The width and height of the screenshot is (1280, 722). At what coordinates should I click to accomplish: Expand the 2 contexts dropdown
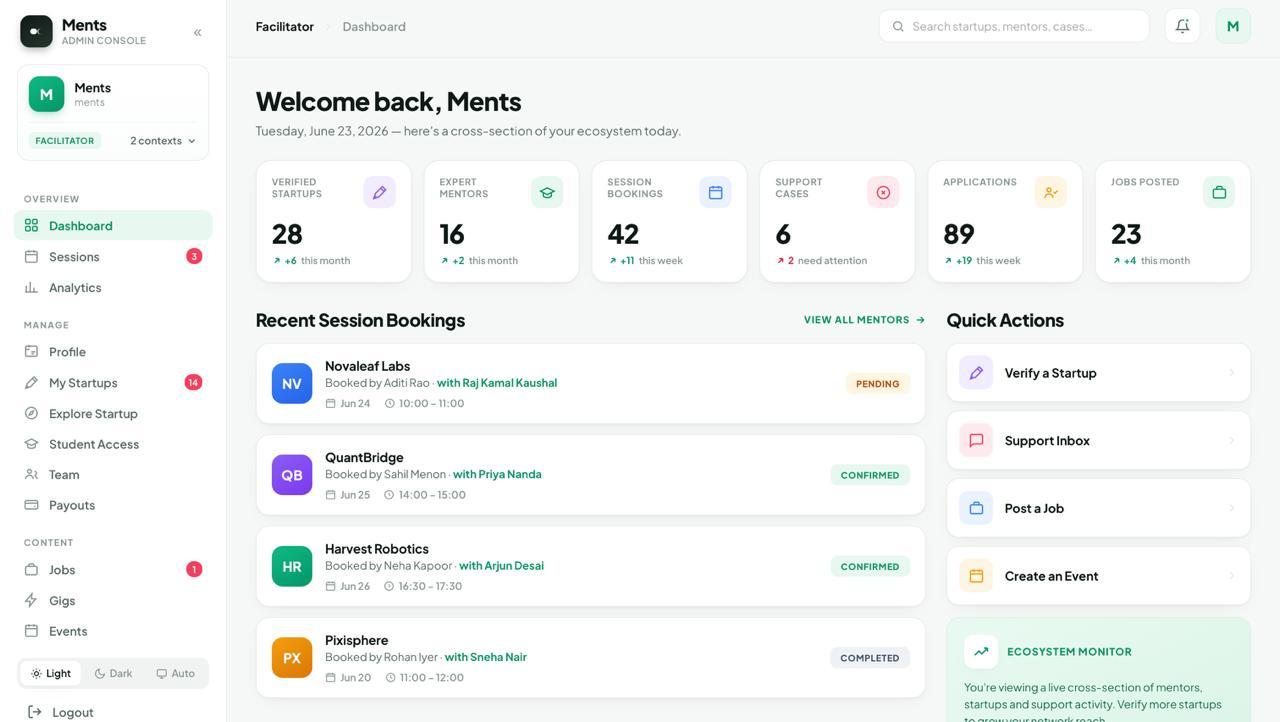coord(163,141)
